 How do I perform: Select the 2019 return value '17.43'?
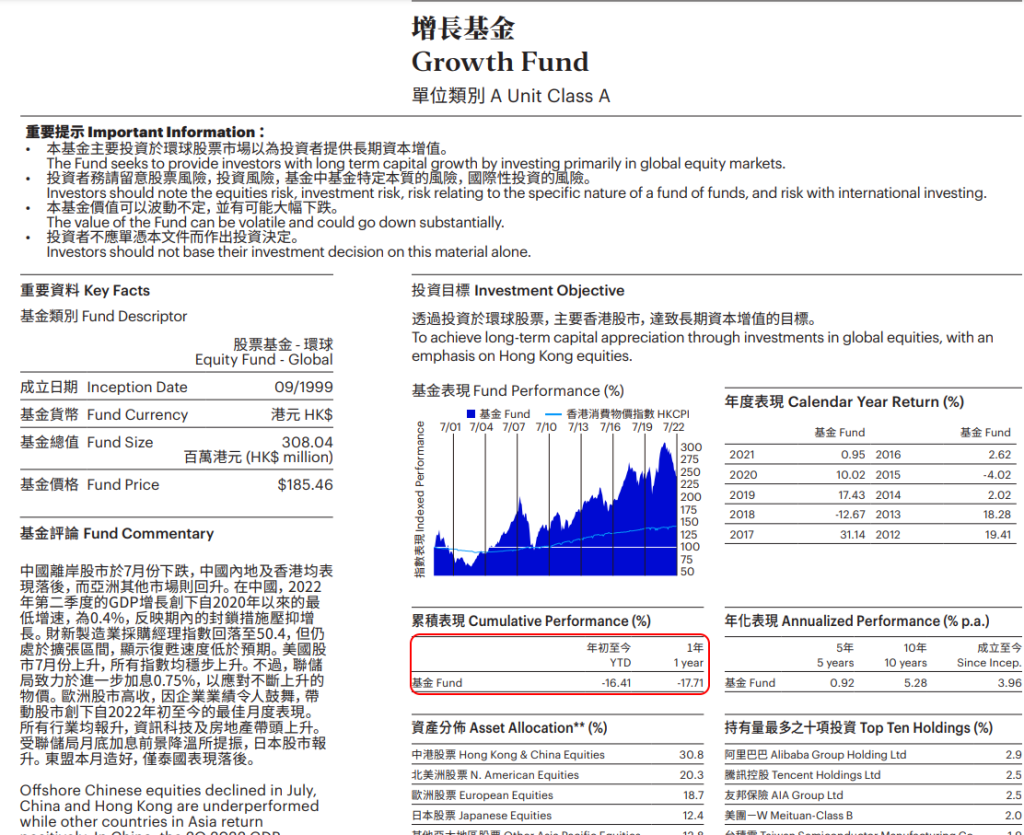tap(852, 495)
